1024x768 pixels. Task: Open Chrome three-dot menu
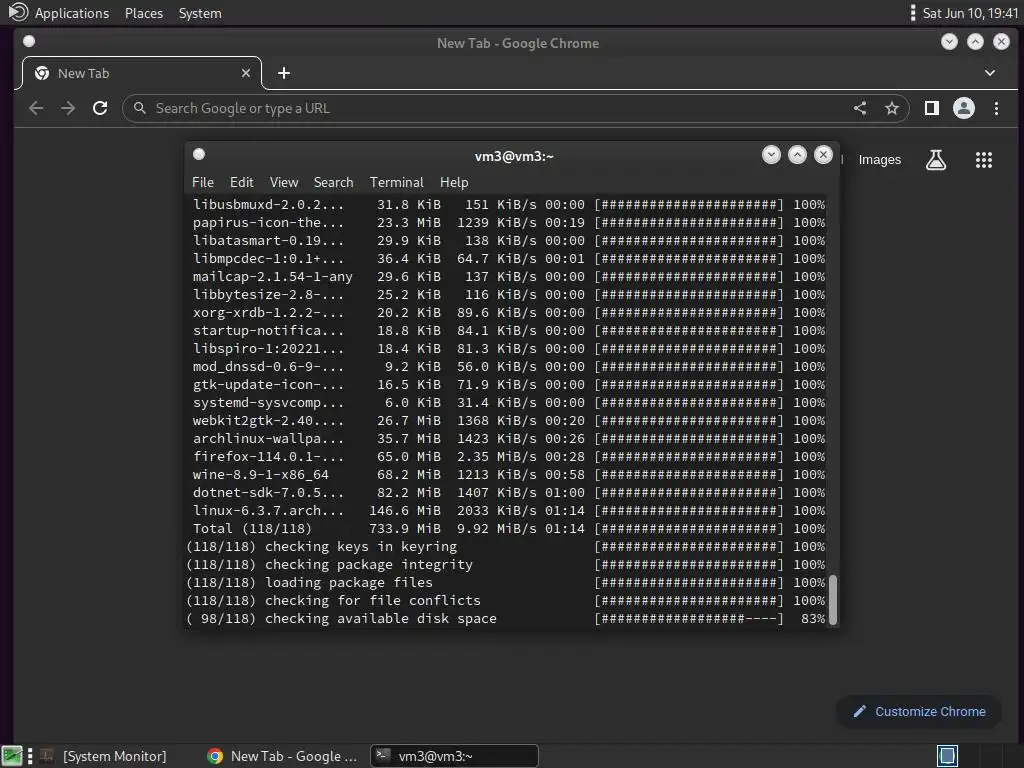(997, 108)
